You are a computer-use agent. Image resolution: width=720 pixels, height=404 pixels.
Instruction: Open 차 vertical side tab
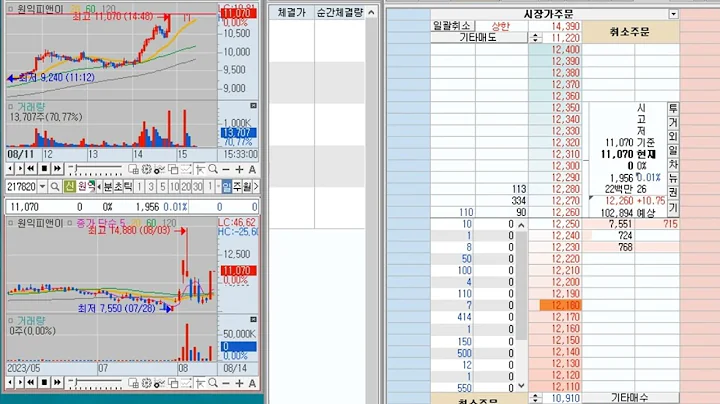673,164
